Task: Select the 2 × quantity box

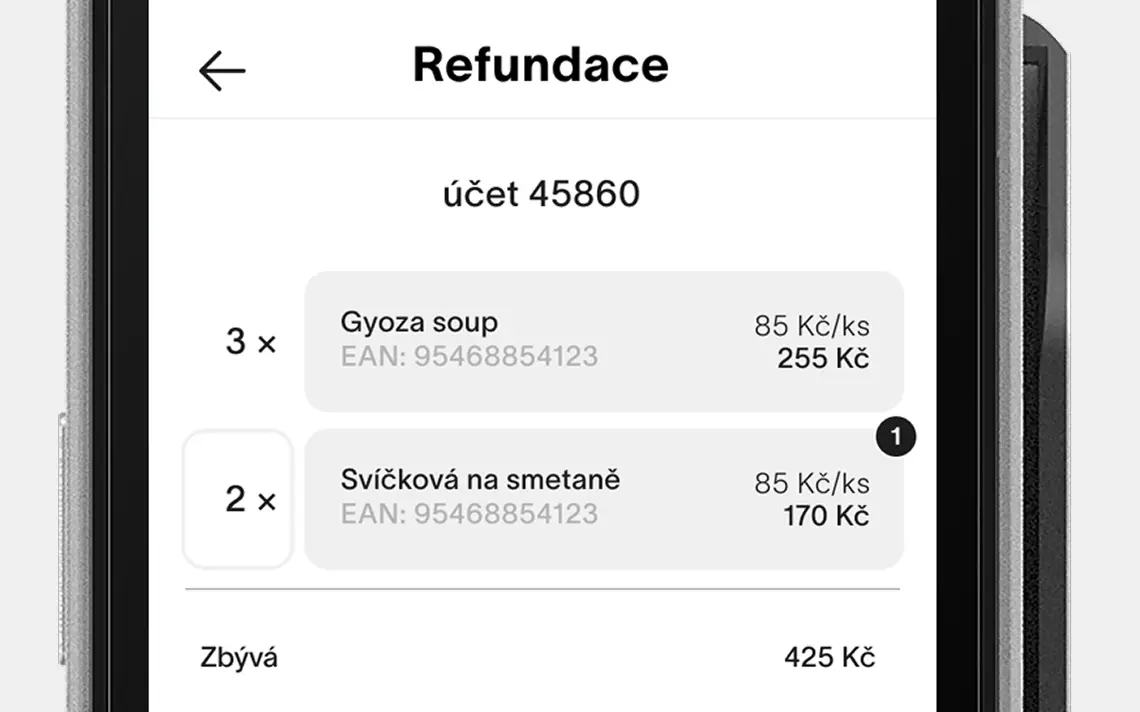Action: pyautogui.click(x=238, y=499)
